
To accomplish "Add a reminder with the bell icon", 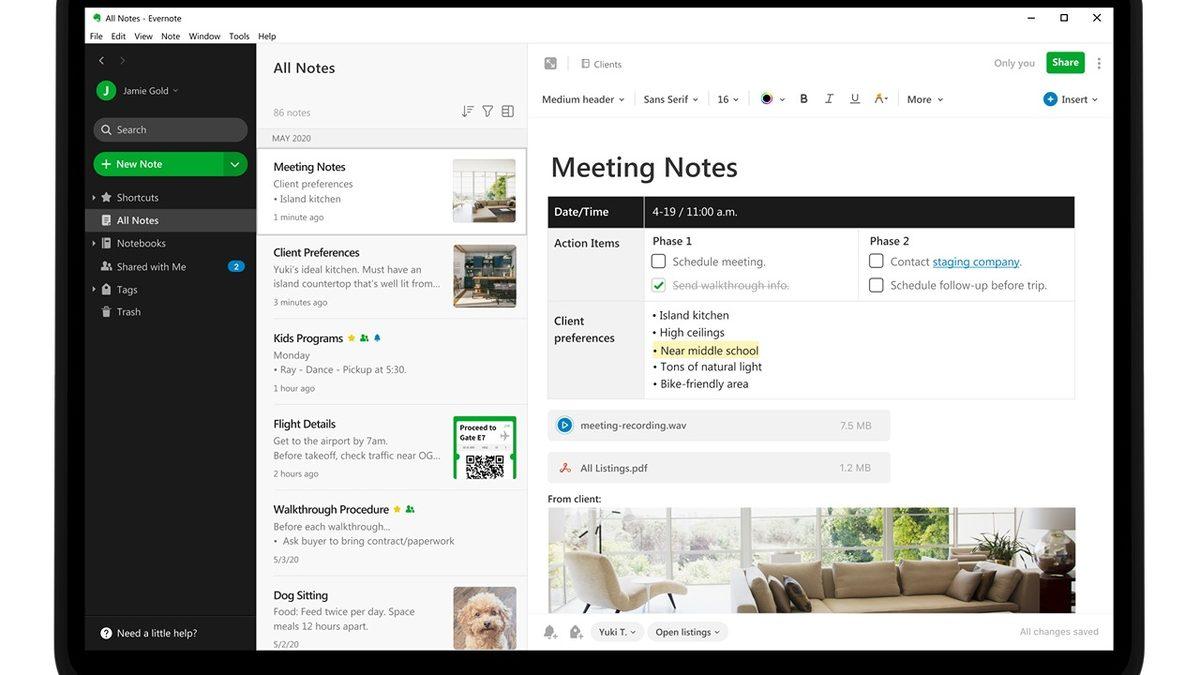I will click(x=549, y=632).
